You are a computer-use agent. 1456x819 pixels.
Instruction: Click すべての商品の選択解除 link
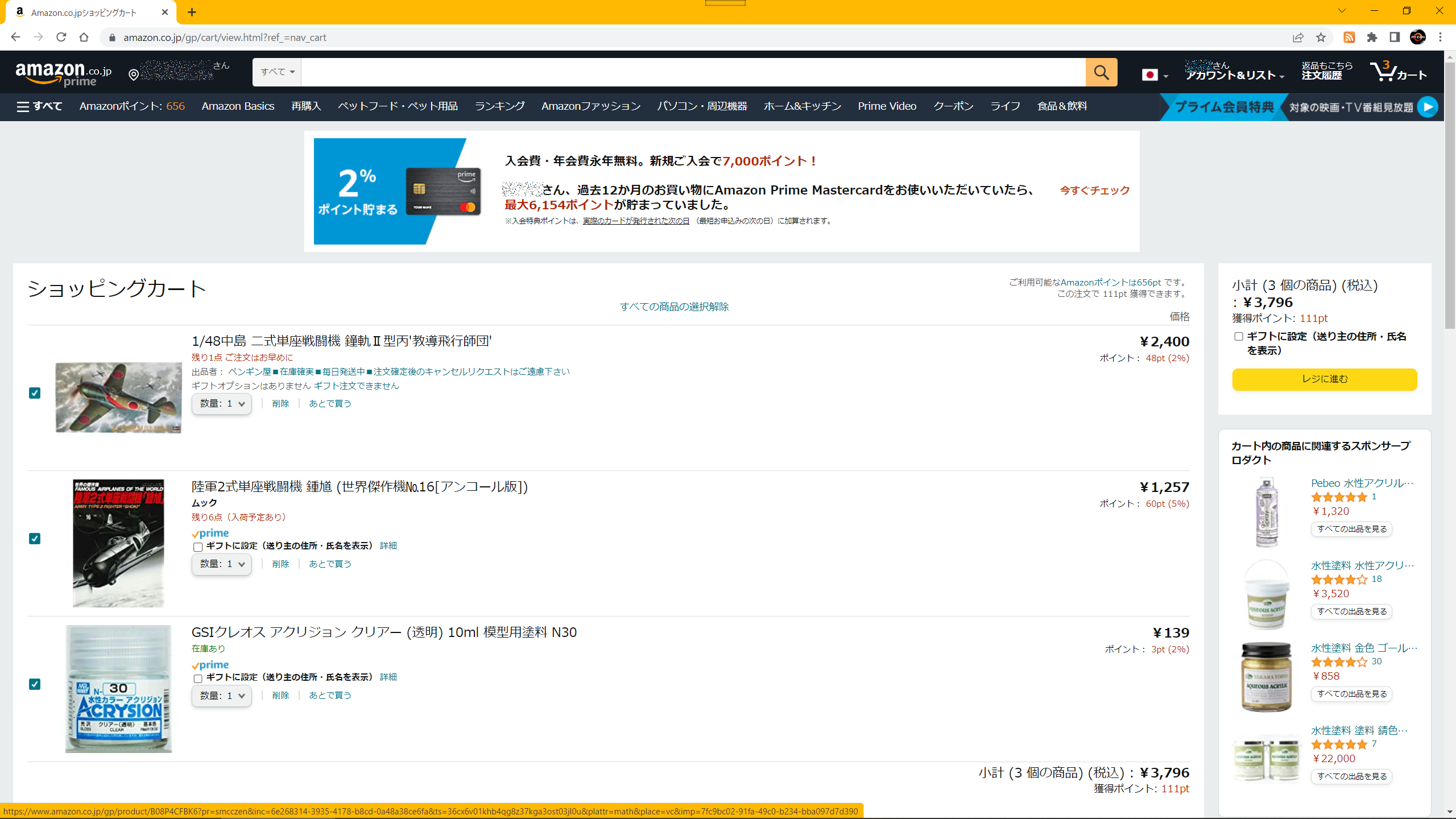coord(674,307)
